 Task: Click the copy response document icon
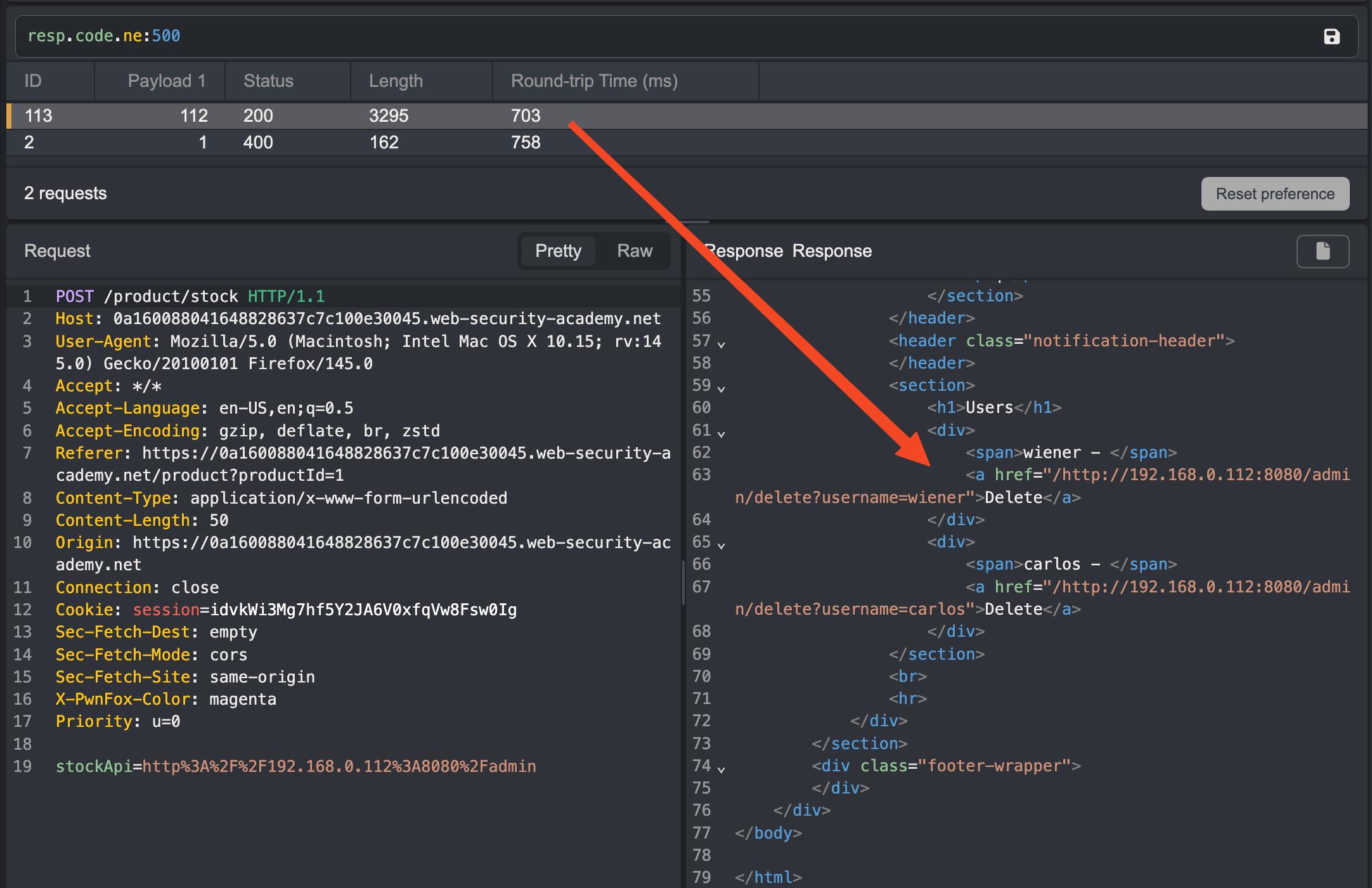(1323, 251)
